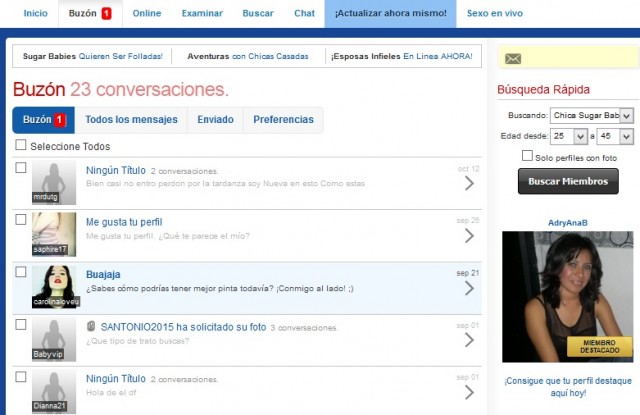The width and height of the screenshot is (640, 415).
Task: Open the Buscando dropdown Chica Sugar Baby
Action: pyautogui.click(x=591, y=115)
